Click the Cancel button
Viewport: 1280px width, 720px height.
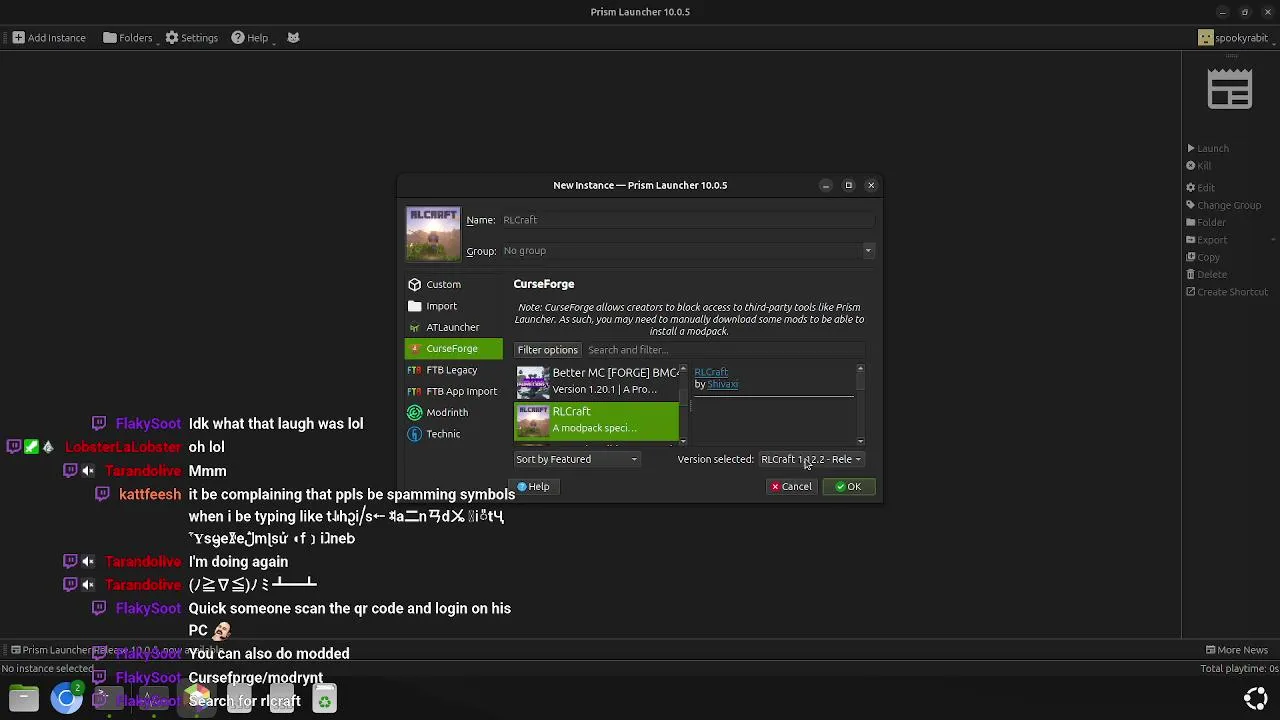tap(791, 487)
